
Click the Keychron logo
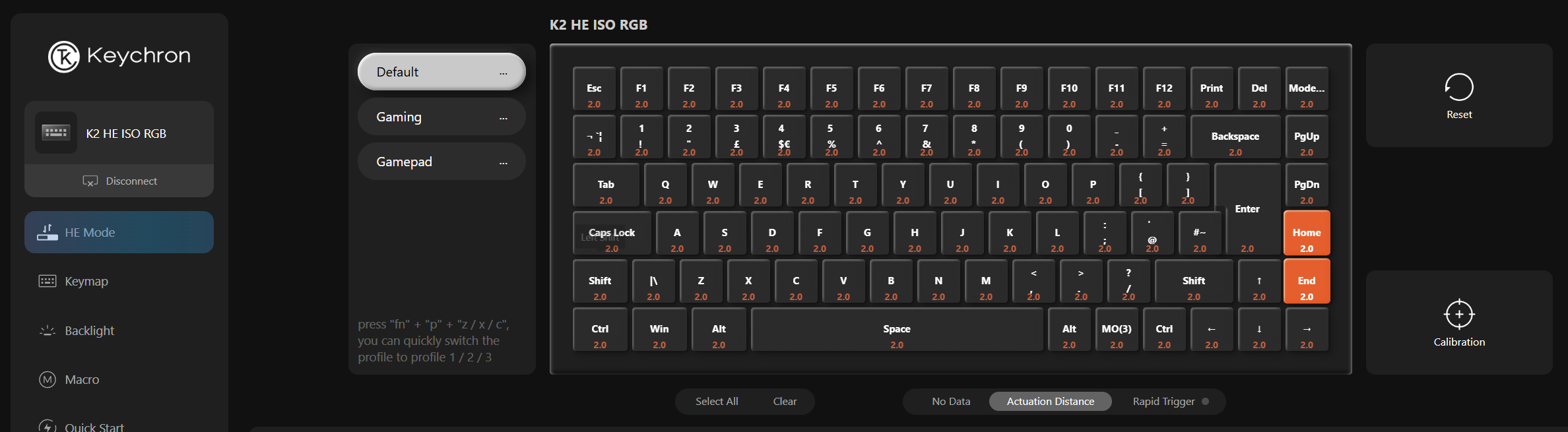[x=119, y=56]
